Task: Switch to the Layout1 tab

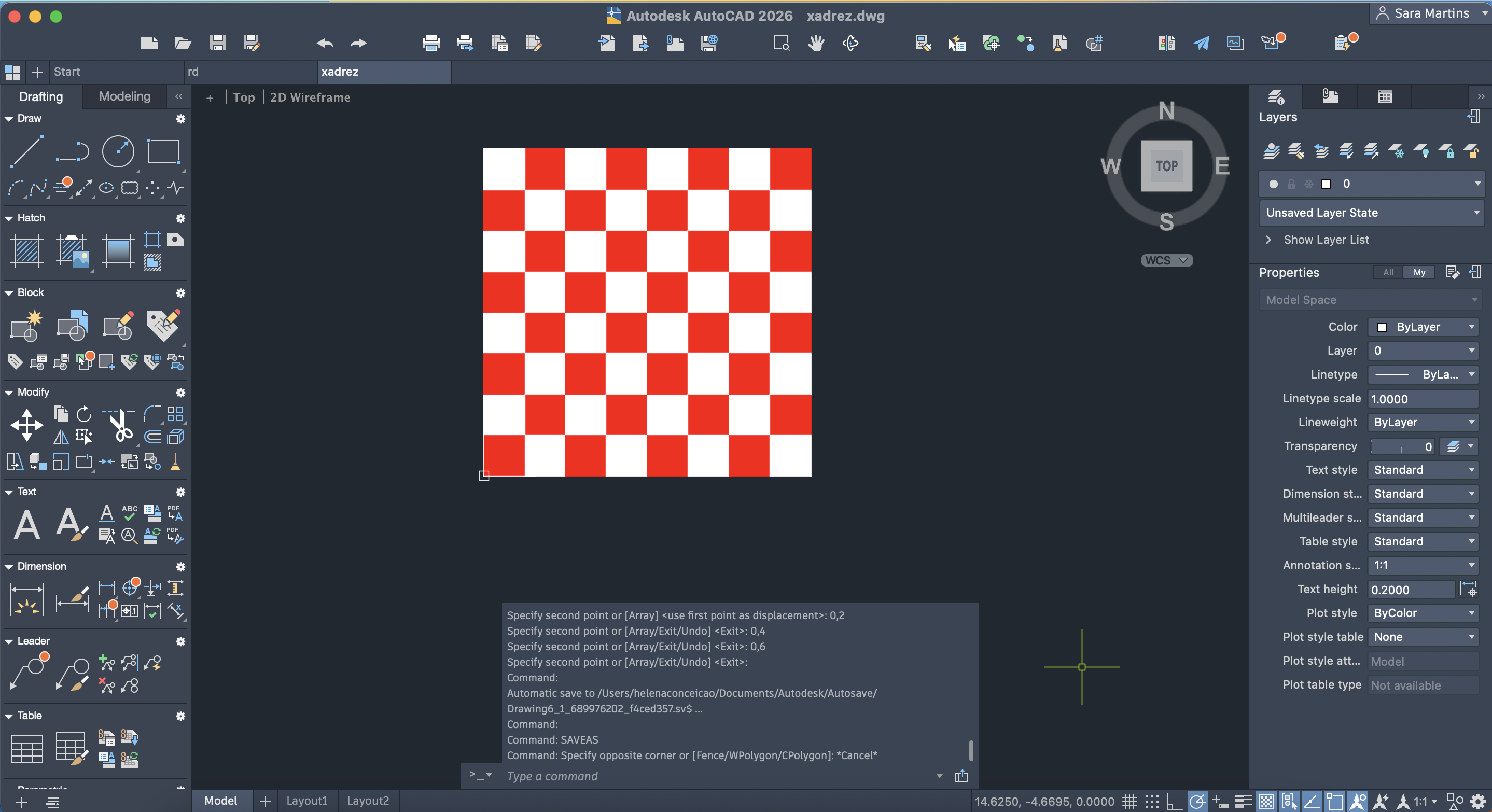Action: tap(307, 801)
